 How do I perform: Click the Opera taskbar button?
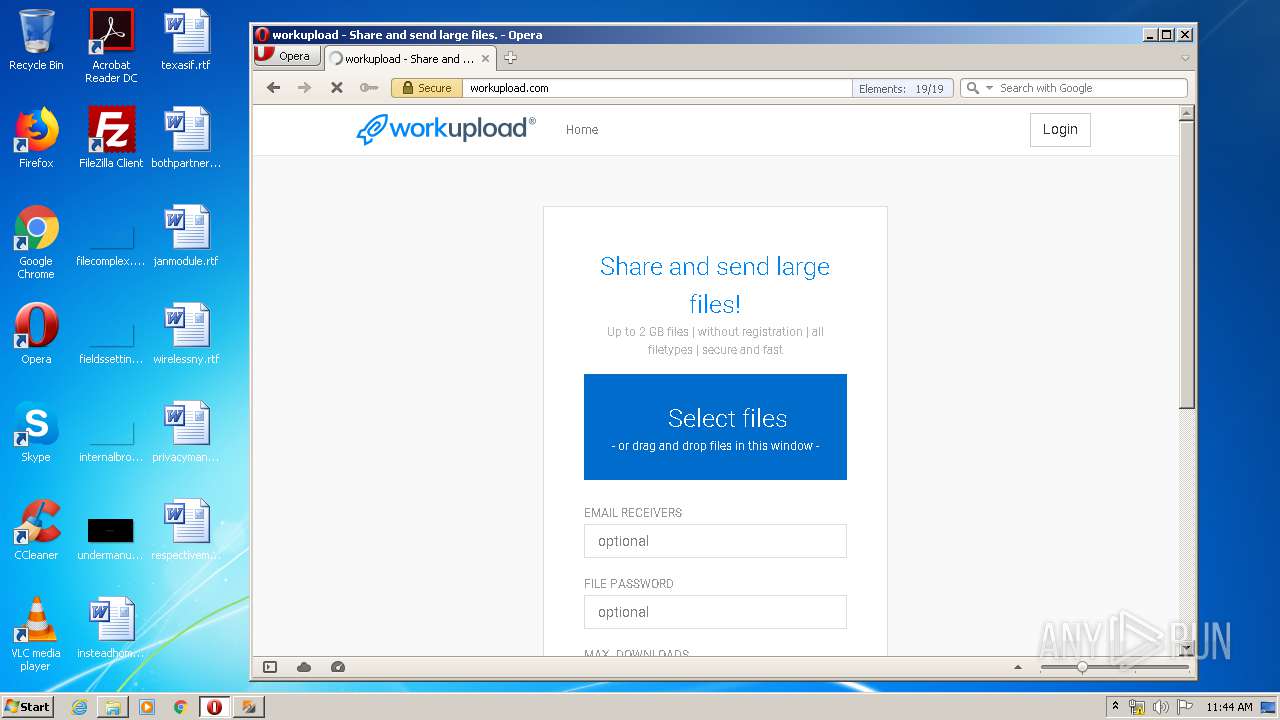[x=214, y=707]
